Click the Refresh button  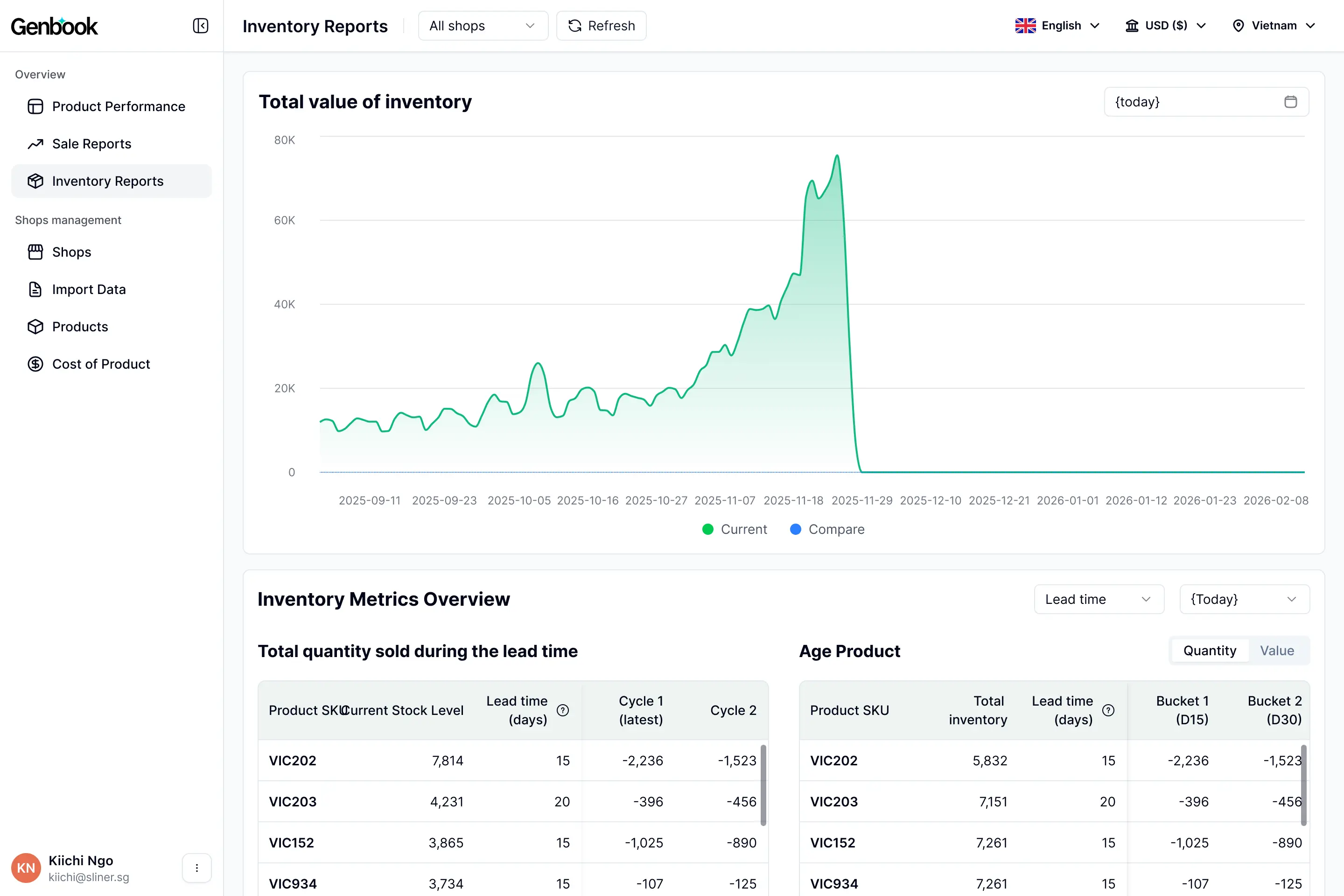tap(601, 25)
